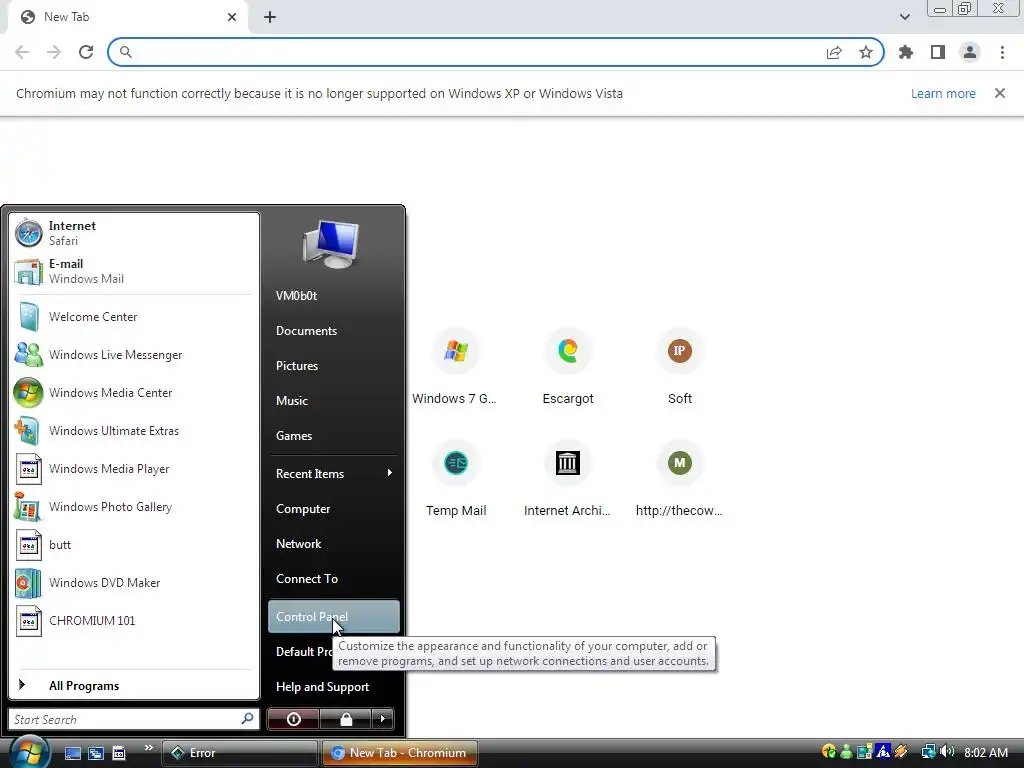Lock the computer with padlock button
The image size is (1024, 768).
345,719
